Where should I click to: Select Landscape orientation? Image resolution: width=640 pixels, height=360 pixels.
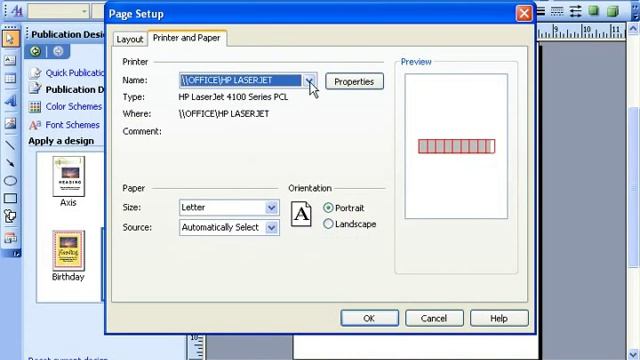coord(328,224)
